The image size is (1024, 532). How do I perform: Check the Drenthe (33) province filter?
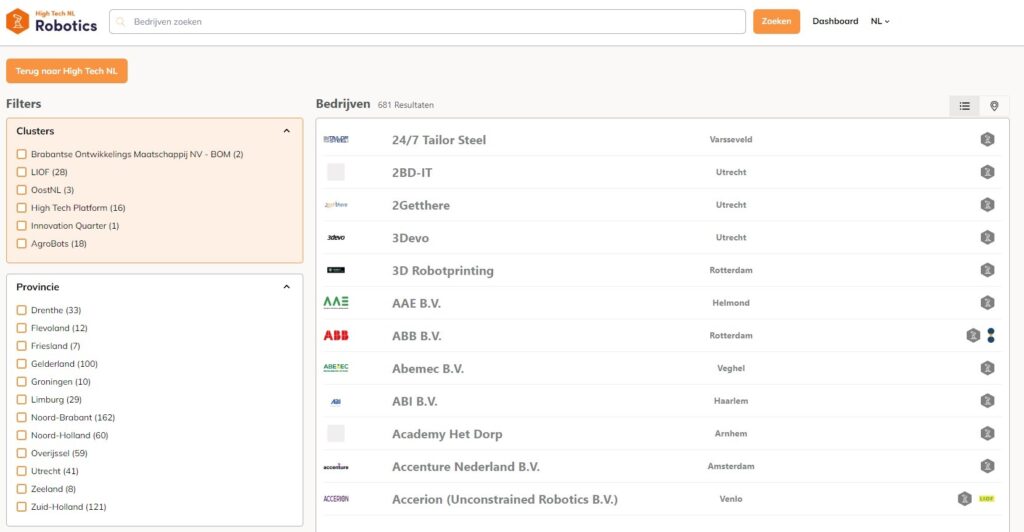coord(22,310)
